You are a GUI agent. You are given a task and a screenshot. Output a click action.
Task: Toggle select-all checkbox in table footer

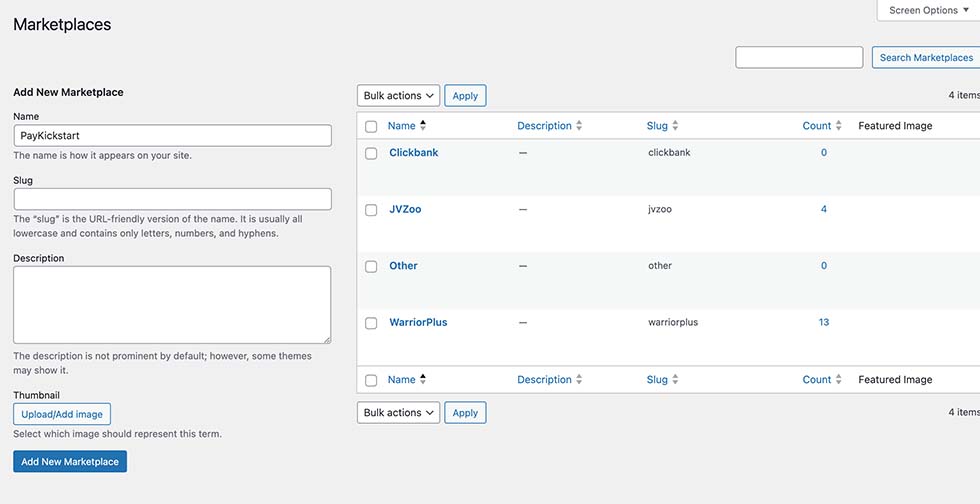(371, 380)
